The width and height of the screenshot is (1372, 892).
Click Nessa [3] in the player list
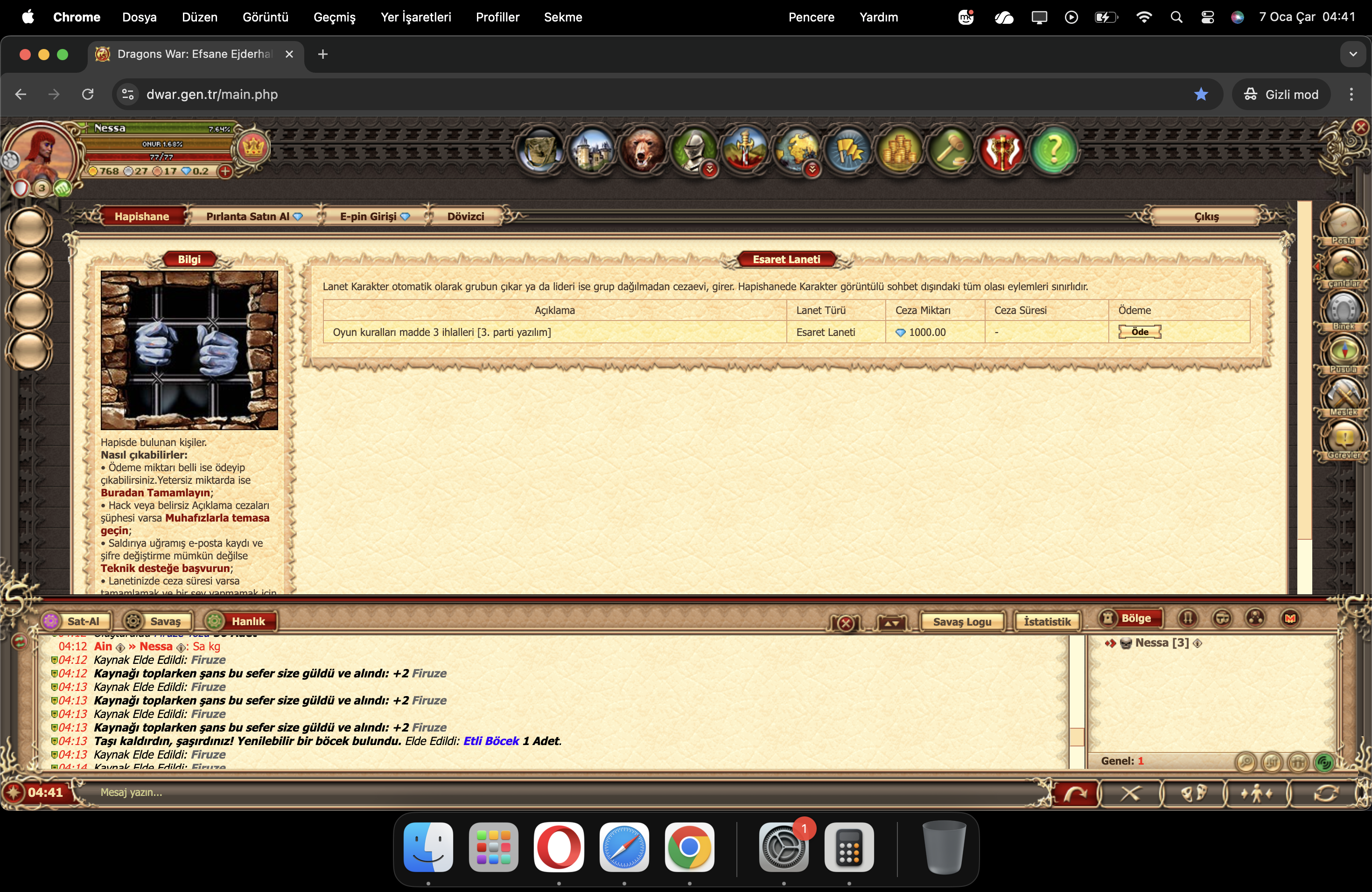point(1162,642)
